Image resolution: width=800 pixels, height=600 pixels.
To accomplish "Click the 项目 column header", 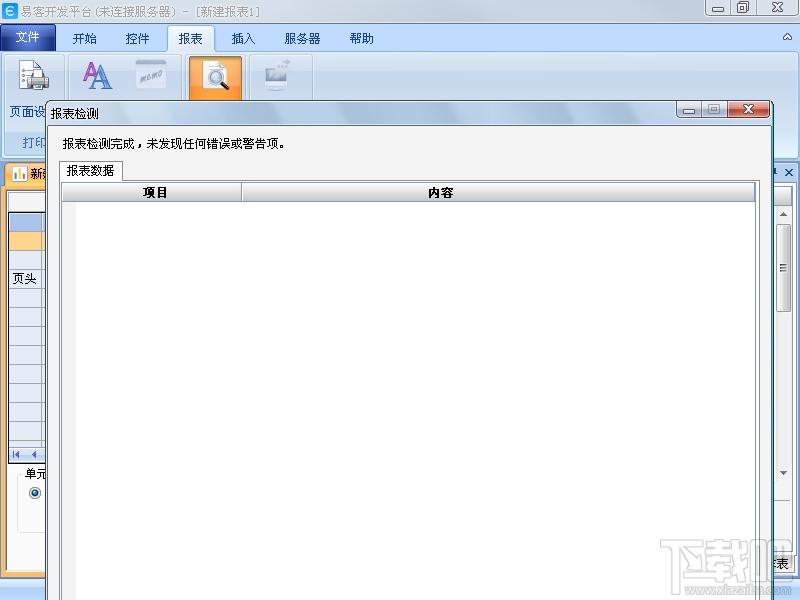I will (x=152, y=192).
